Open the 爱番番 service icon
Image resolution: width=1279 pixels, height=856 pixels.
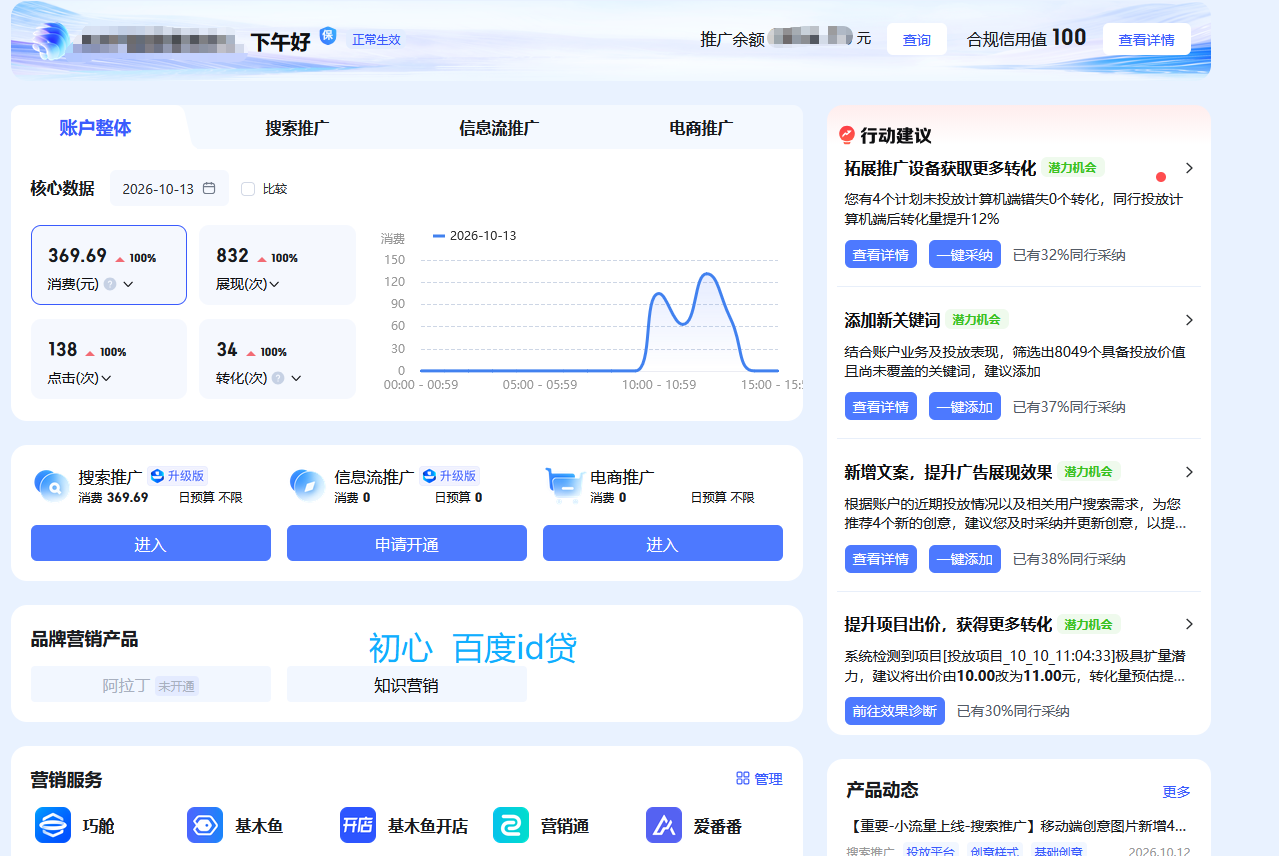tap(664, 825)
